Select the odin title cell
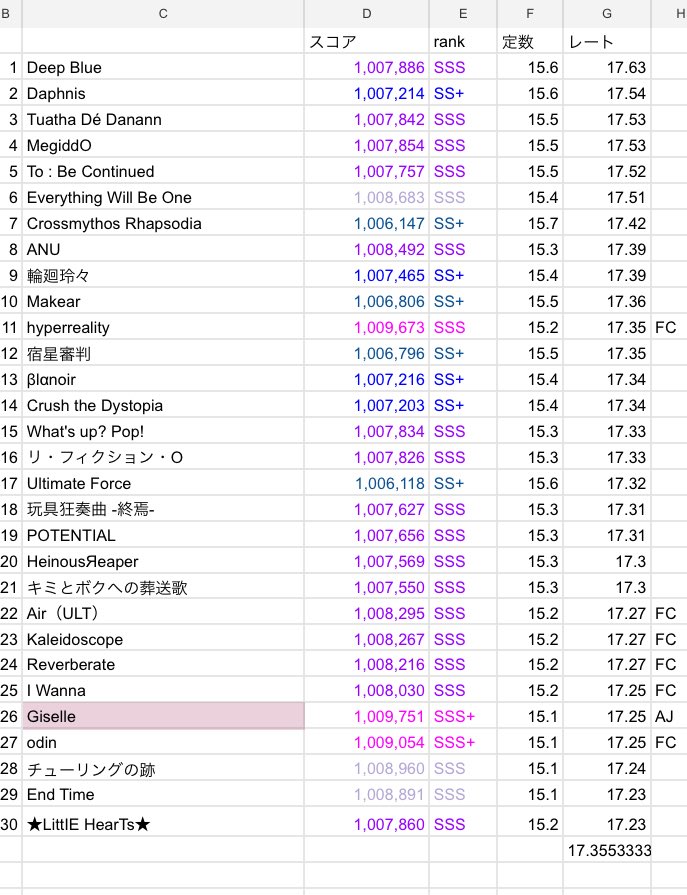 pyautogui.click(x=163, y=742)
